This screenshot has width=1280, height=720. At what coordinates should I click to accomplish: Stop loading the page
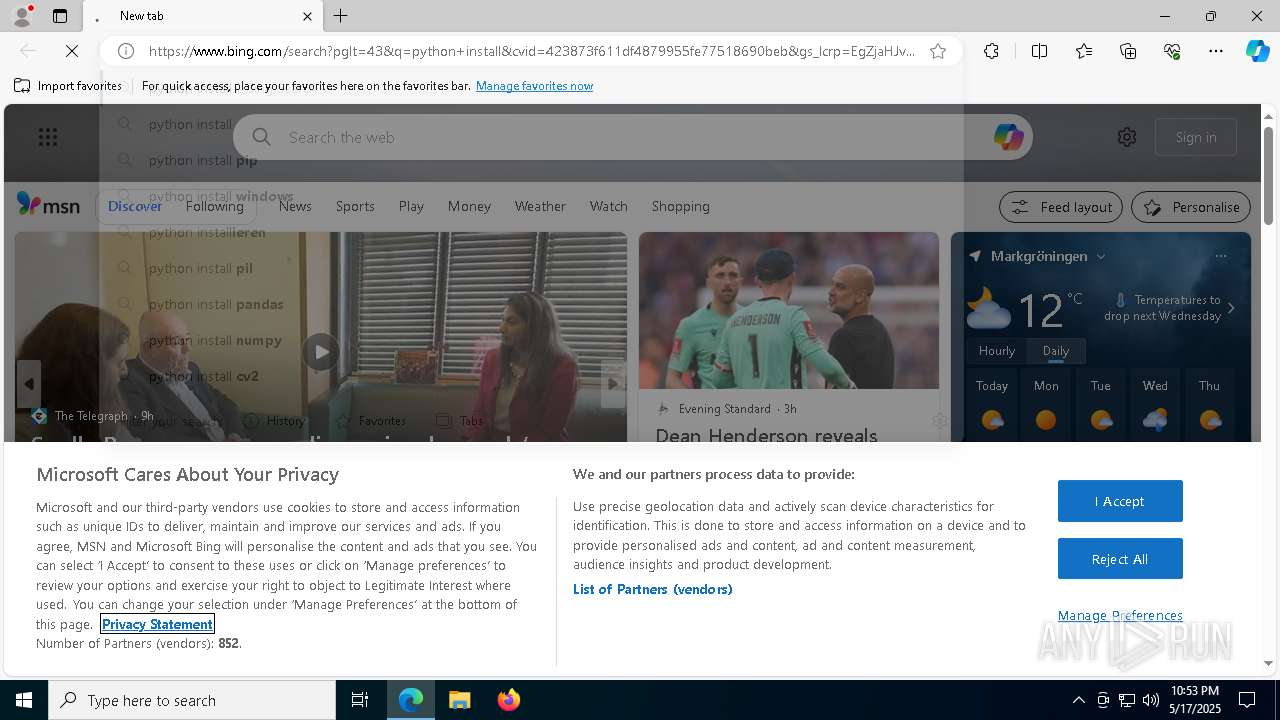pos(71,51)
